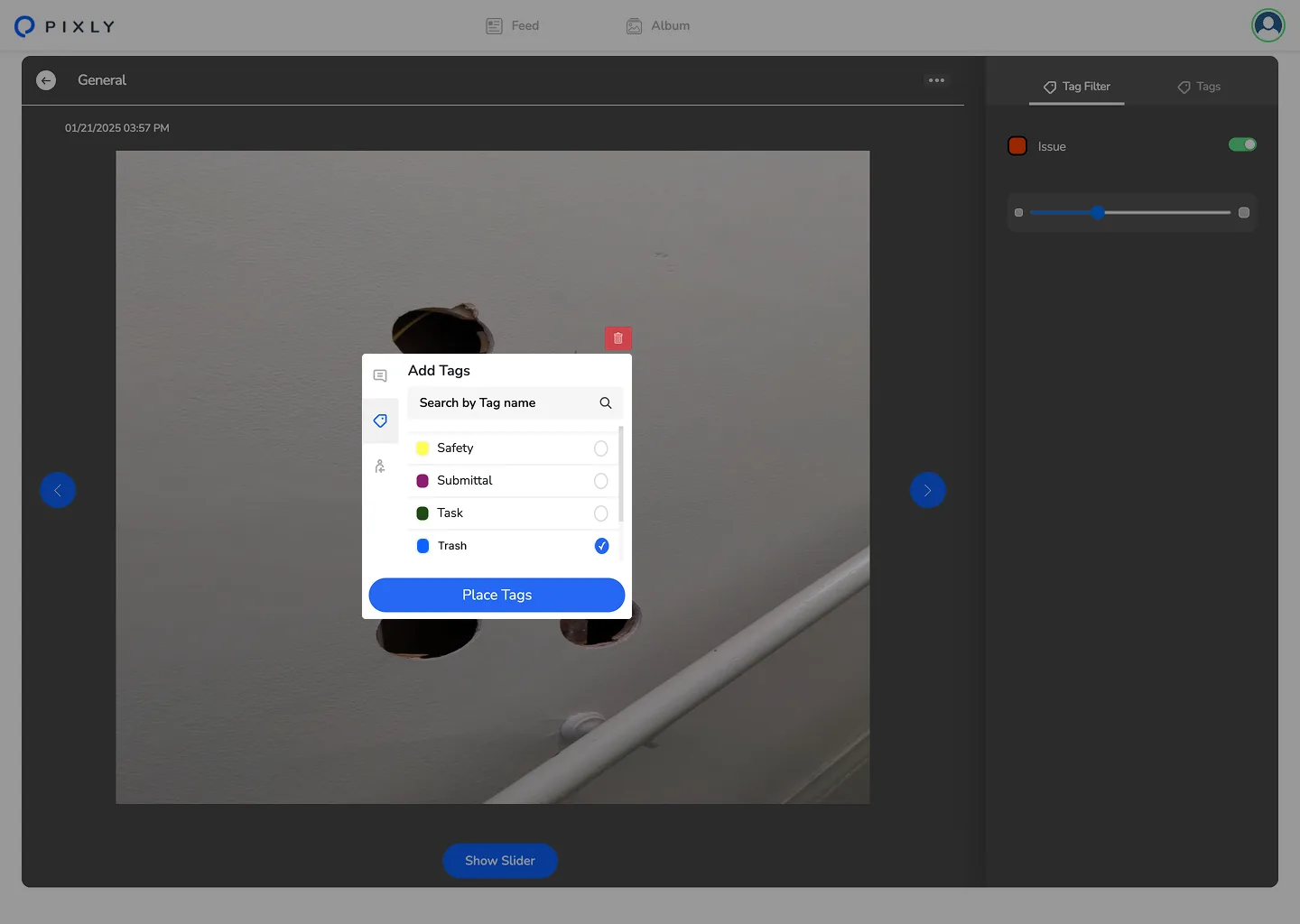Click the Place Tags button
The image size is (1300, 924).
click(x=497, y=596)
